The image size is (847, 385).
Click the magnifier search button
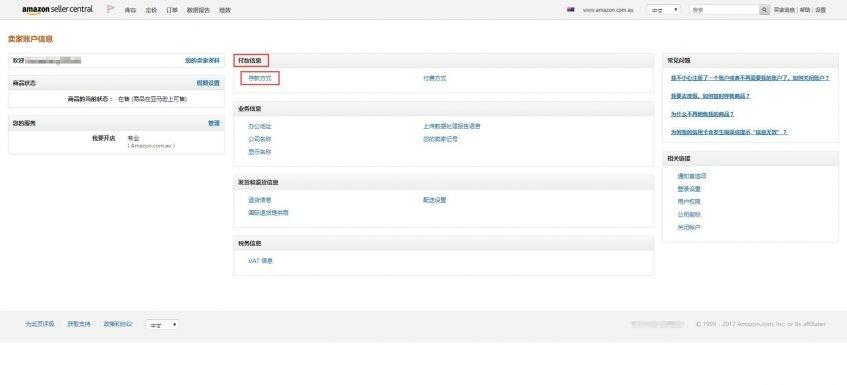coord(764,10)
